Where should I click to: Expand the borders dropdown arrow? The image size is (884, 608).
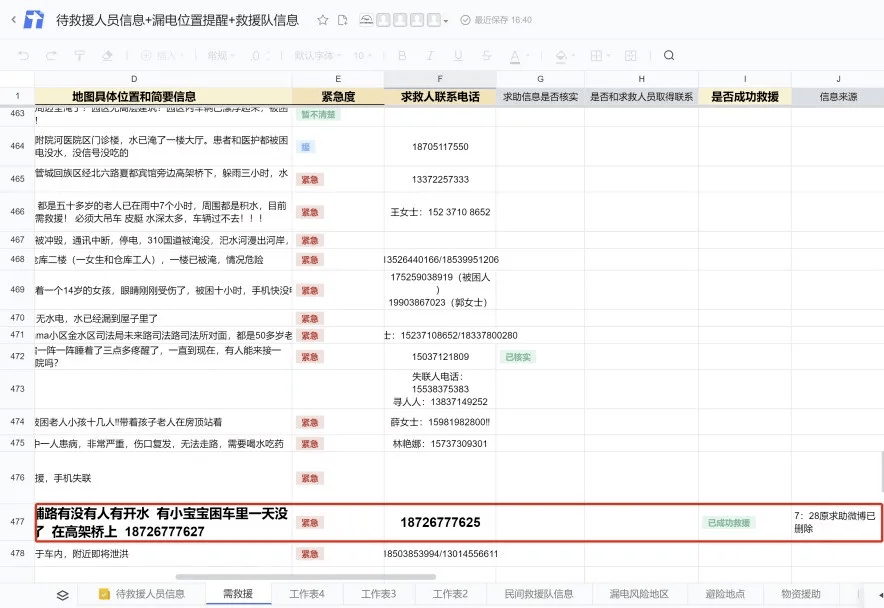tap(609, 56)
